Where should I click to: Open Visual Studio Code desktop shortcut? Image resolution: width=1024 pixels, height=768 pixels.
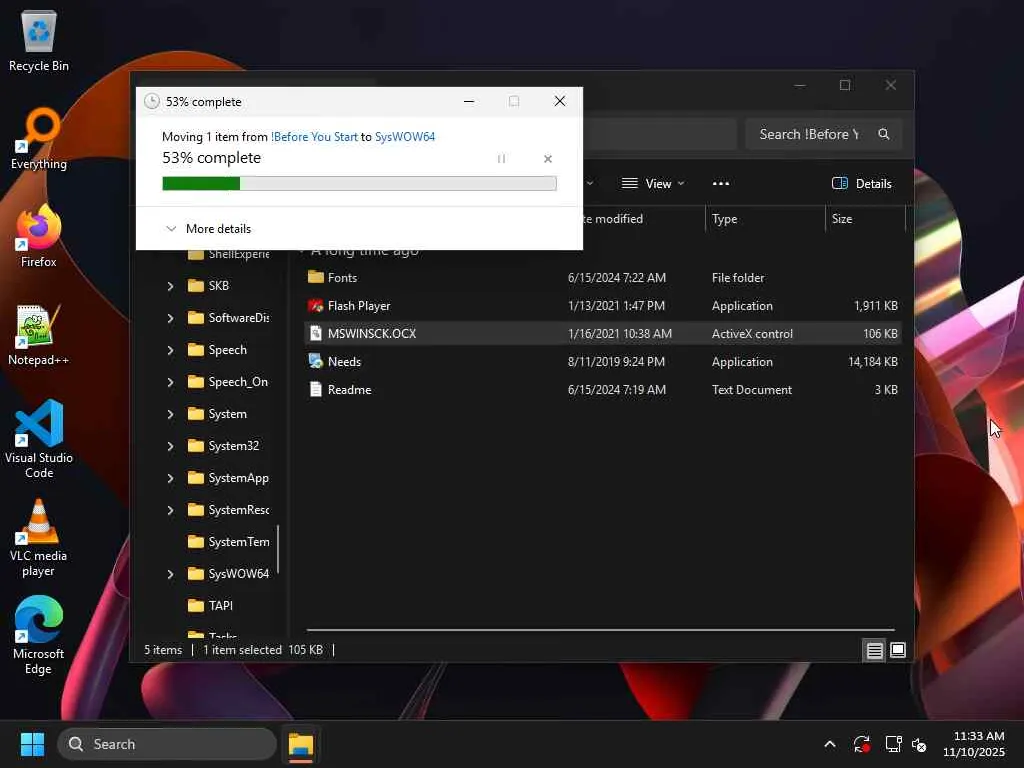click(x=39, y=439)
